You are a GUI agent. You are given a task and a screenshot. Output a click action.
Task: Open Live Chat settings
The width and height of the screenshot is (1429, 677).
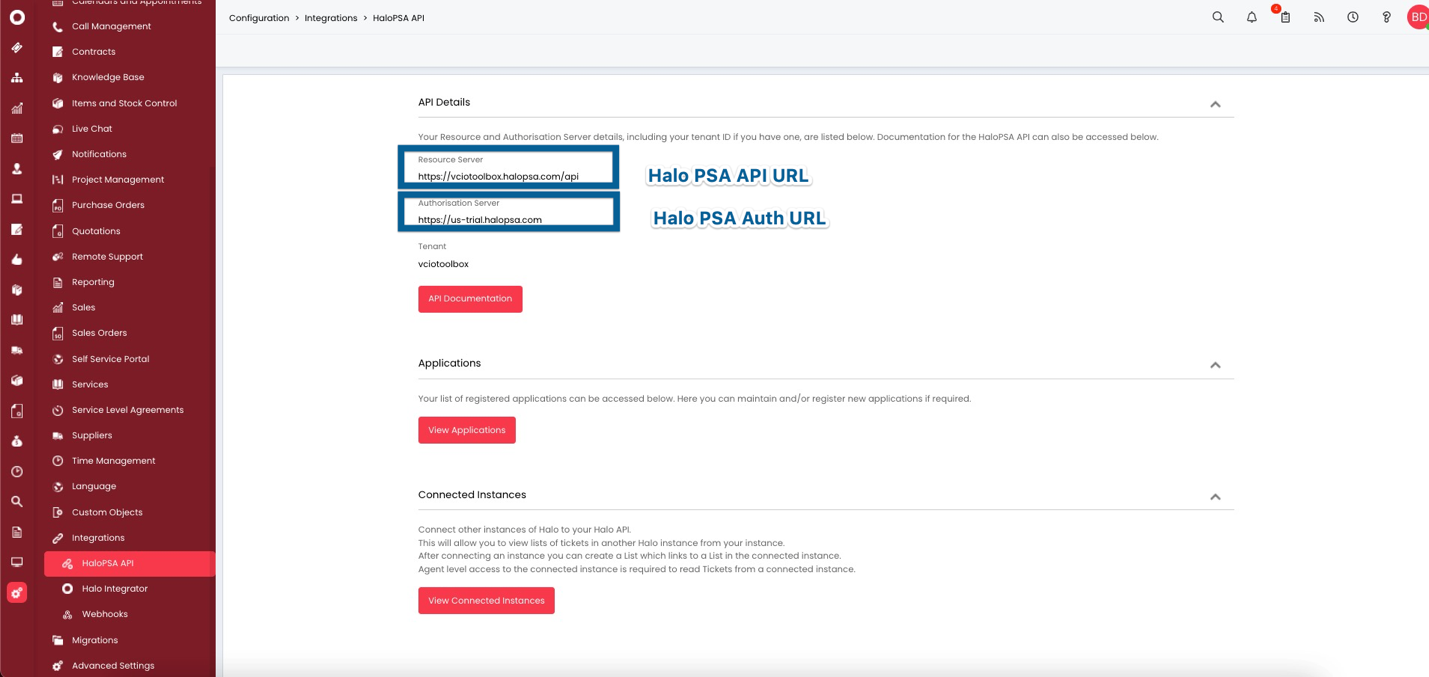[x=92, y=129]
